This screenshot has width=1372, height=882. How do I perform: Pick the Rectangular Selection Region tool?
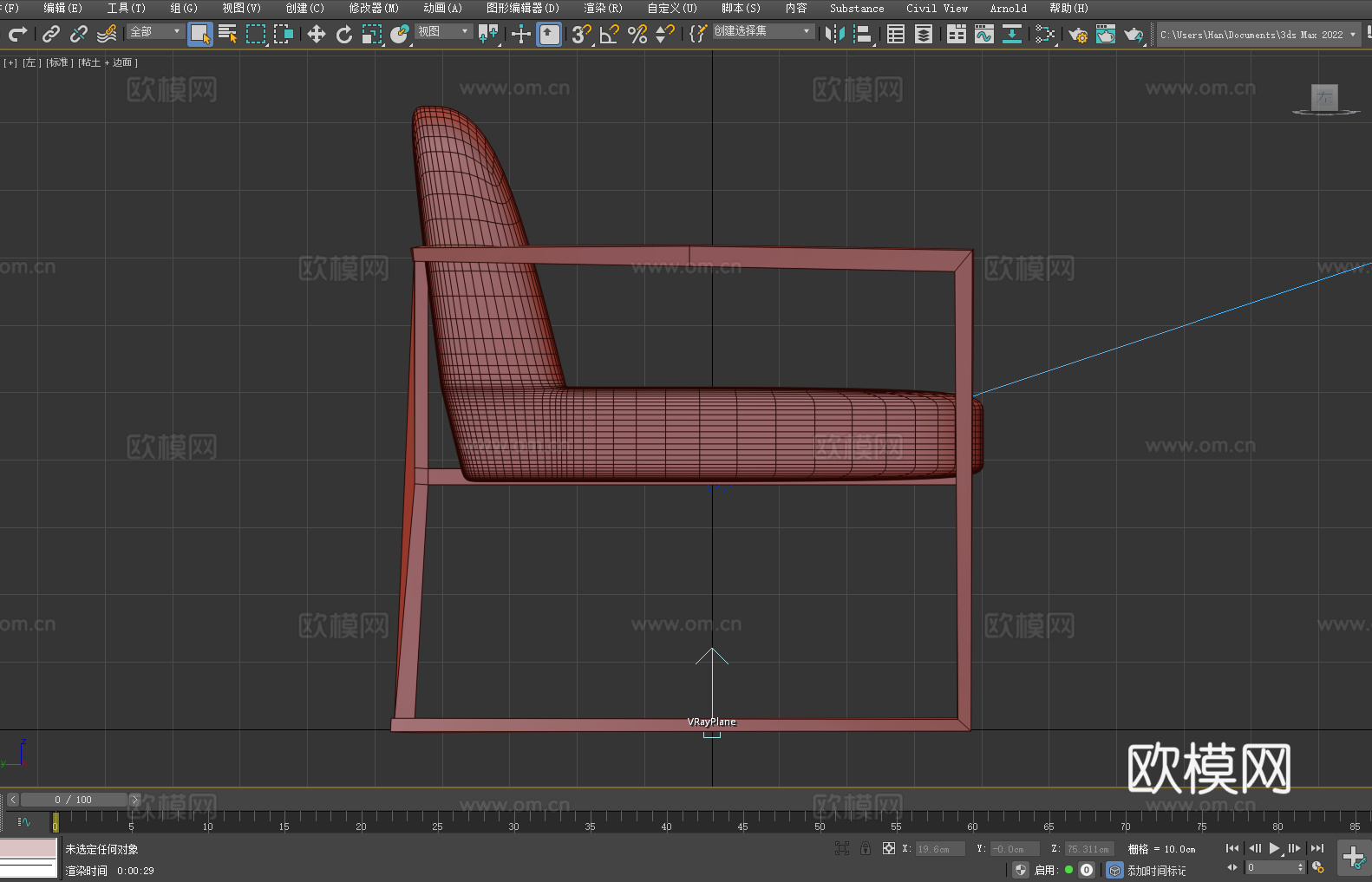click(256, 34)
